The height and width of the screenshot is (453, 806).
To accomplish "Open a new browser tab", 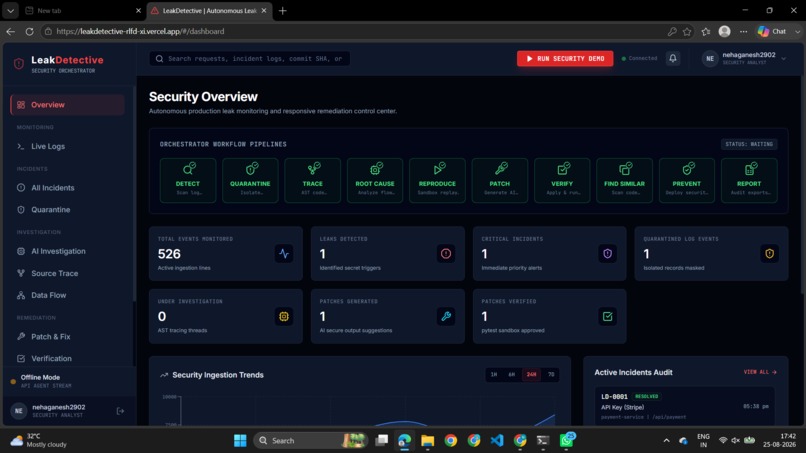I will click(x=282, y=10).
